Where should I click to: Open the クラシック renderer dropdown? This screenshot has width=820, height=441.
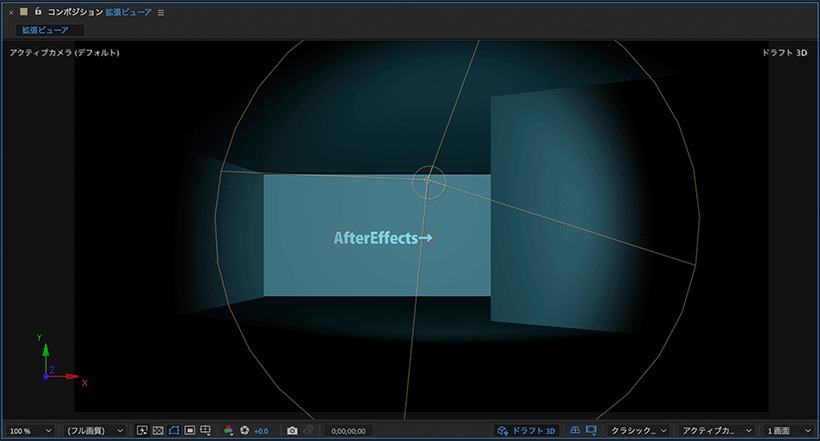[x=639, y=431]
